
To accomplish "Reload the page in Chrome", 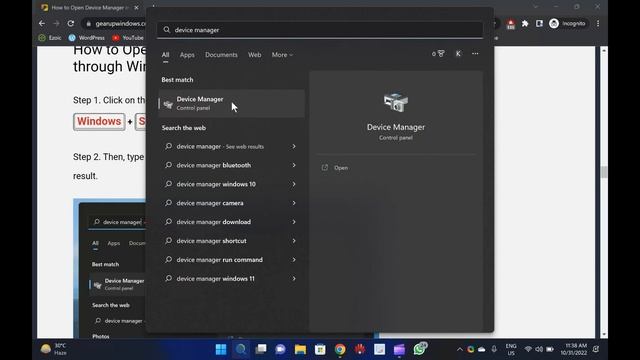I will point(71,24).
